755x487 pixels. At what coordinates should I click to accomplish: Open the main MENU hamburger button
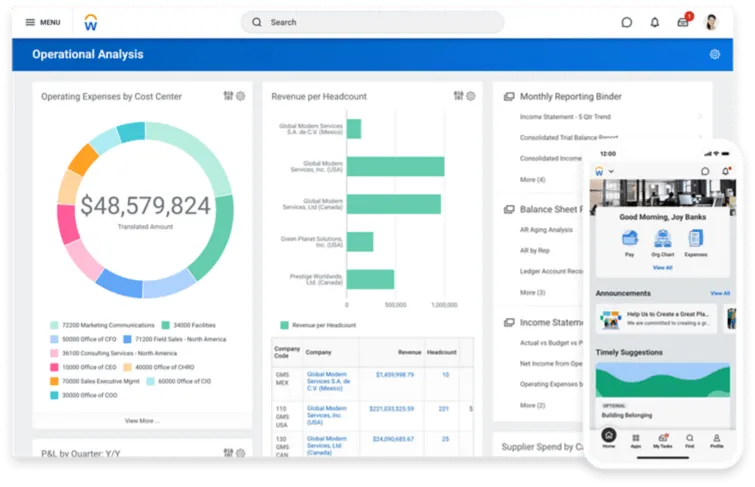pos(43,22)
